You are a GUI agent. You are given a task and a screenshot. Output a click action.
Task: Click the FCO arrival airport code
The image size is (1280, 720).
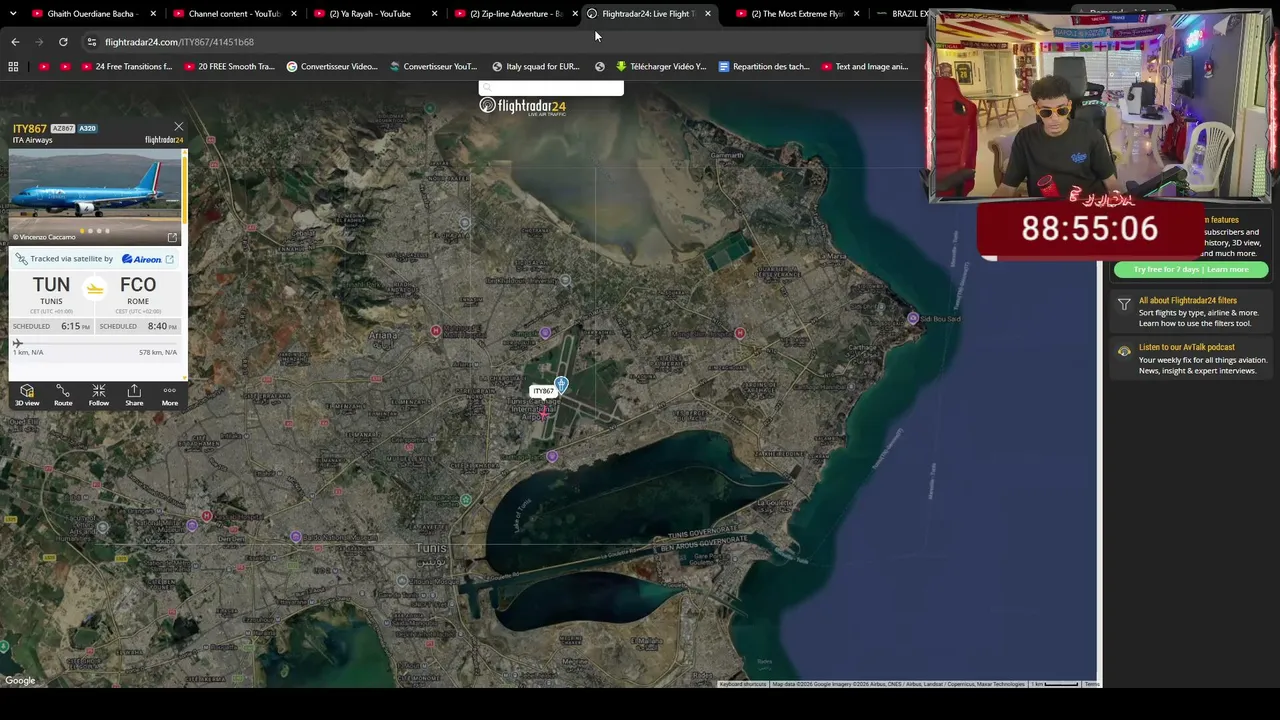[138, 285]
